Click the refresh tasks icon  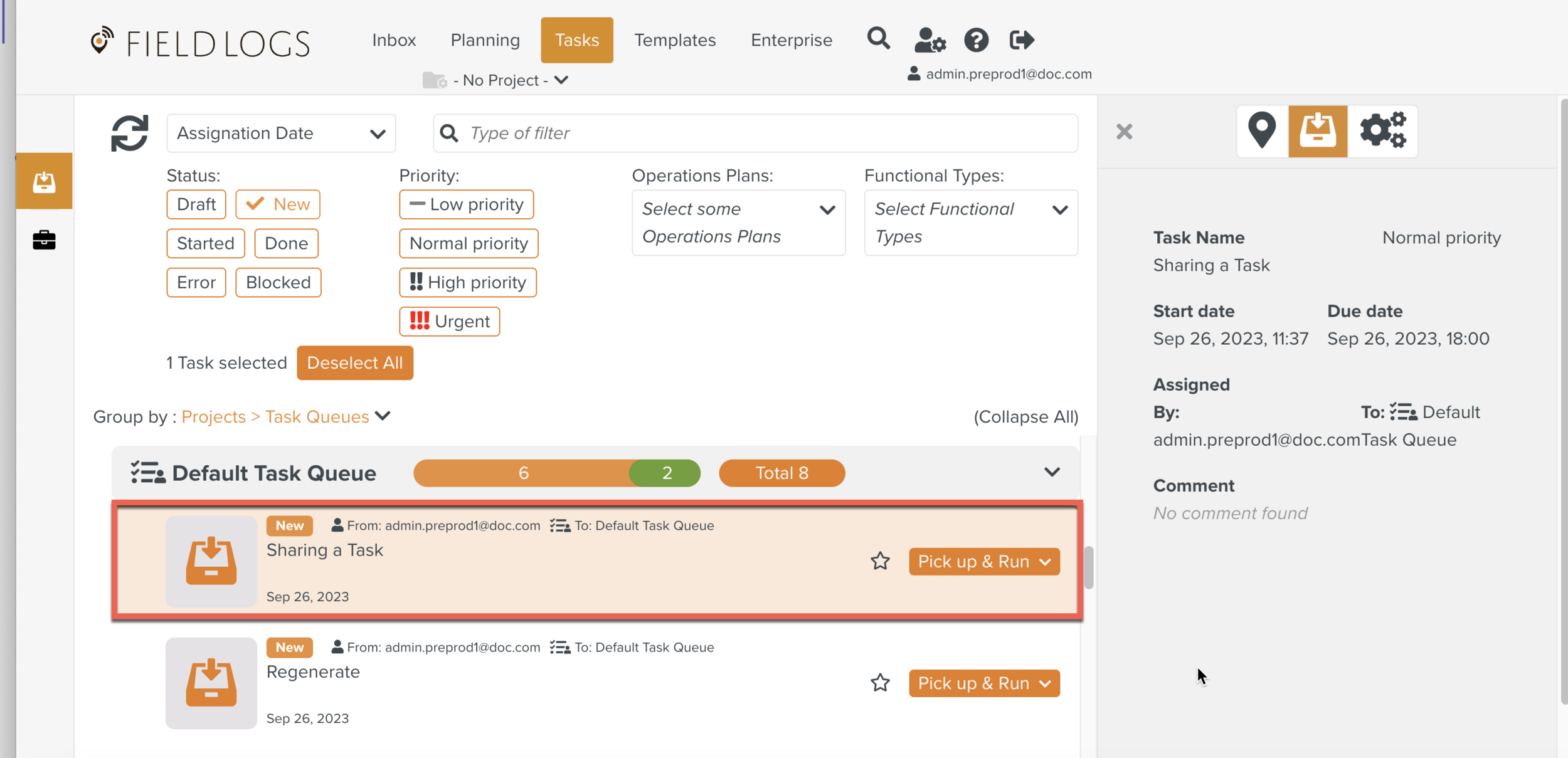coord(129,133)
